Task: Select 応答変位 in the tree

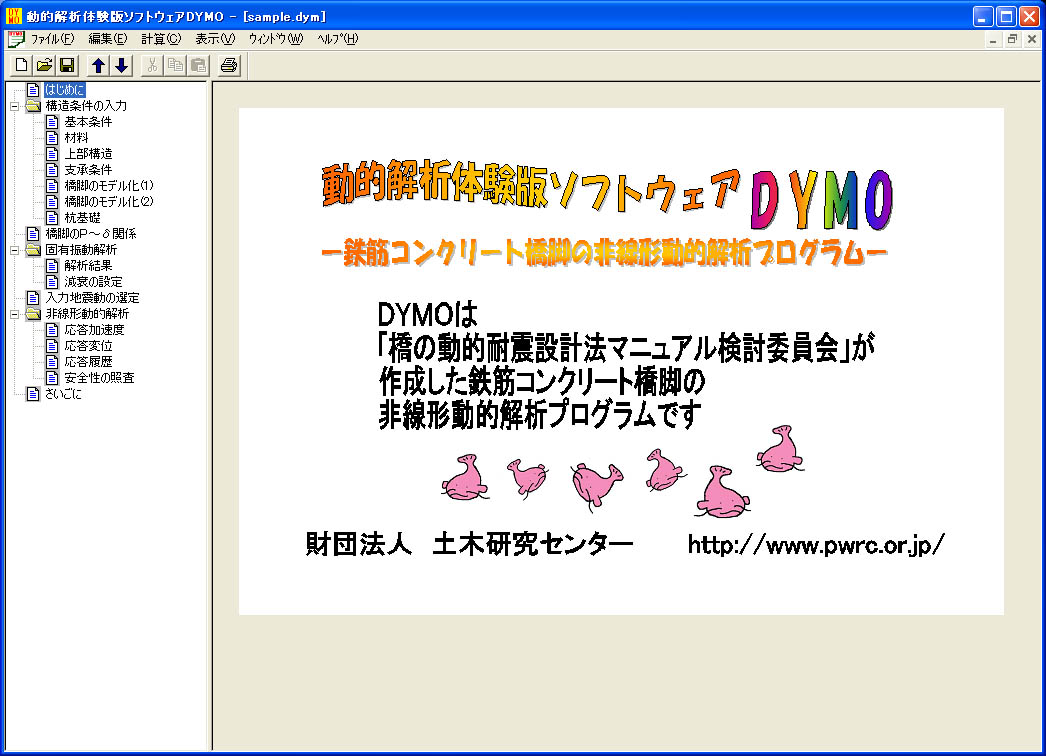Action: pos(88,346)
